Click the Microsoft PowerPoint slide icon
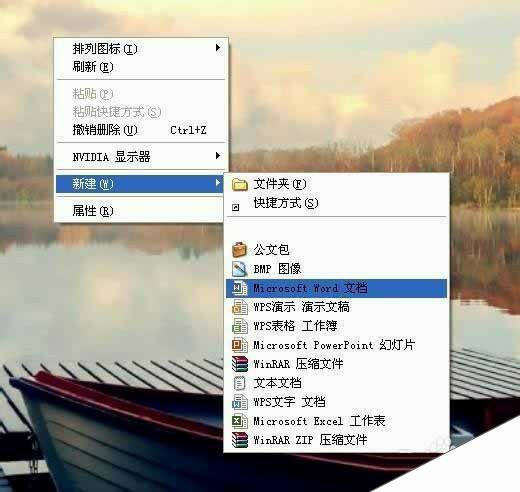Screen dimensions: 520x492 point(240,345)
